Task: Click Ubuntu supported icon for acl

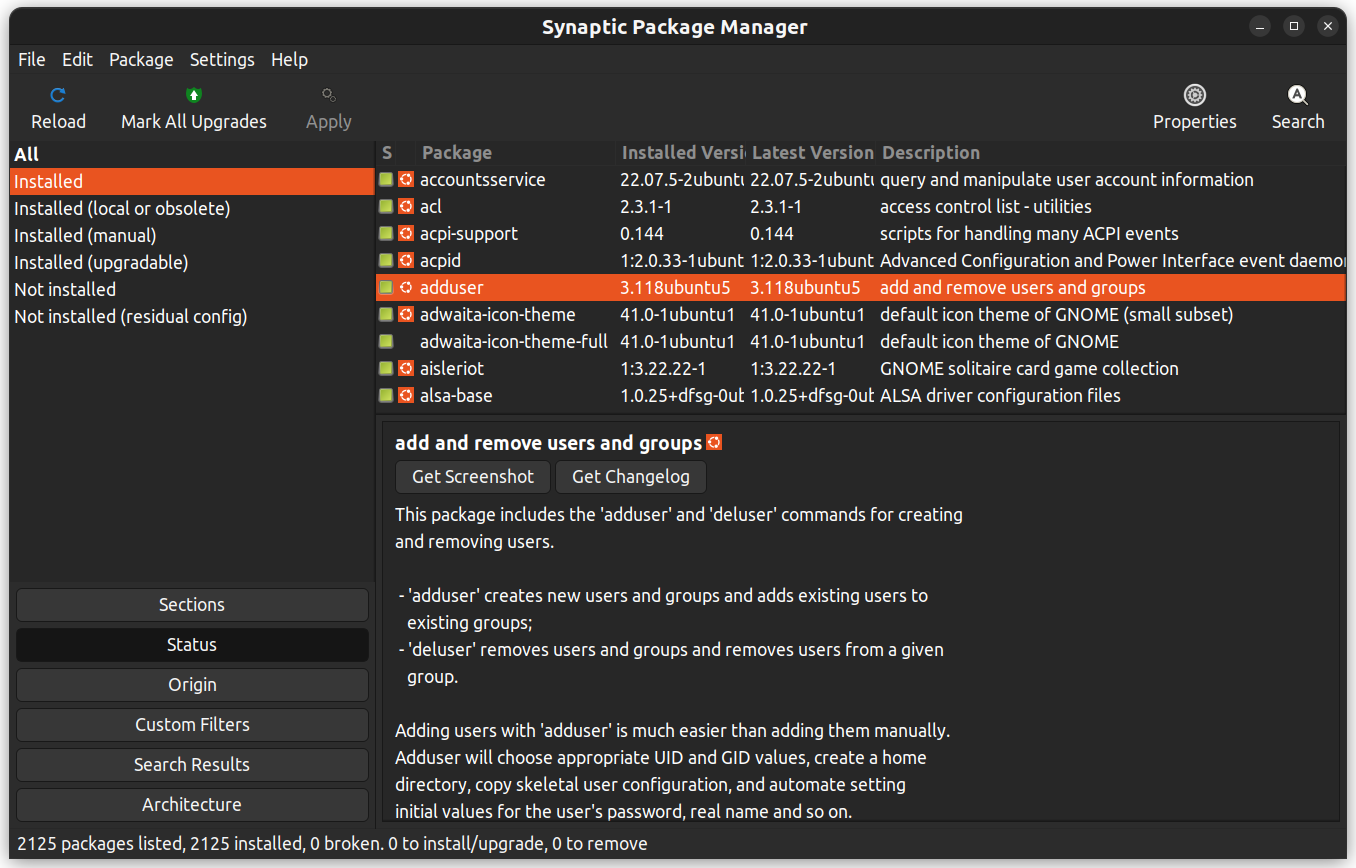Action: tap(406, 207)
